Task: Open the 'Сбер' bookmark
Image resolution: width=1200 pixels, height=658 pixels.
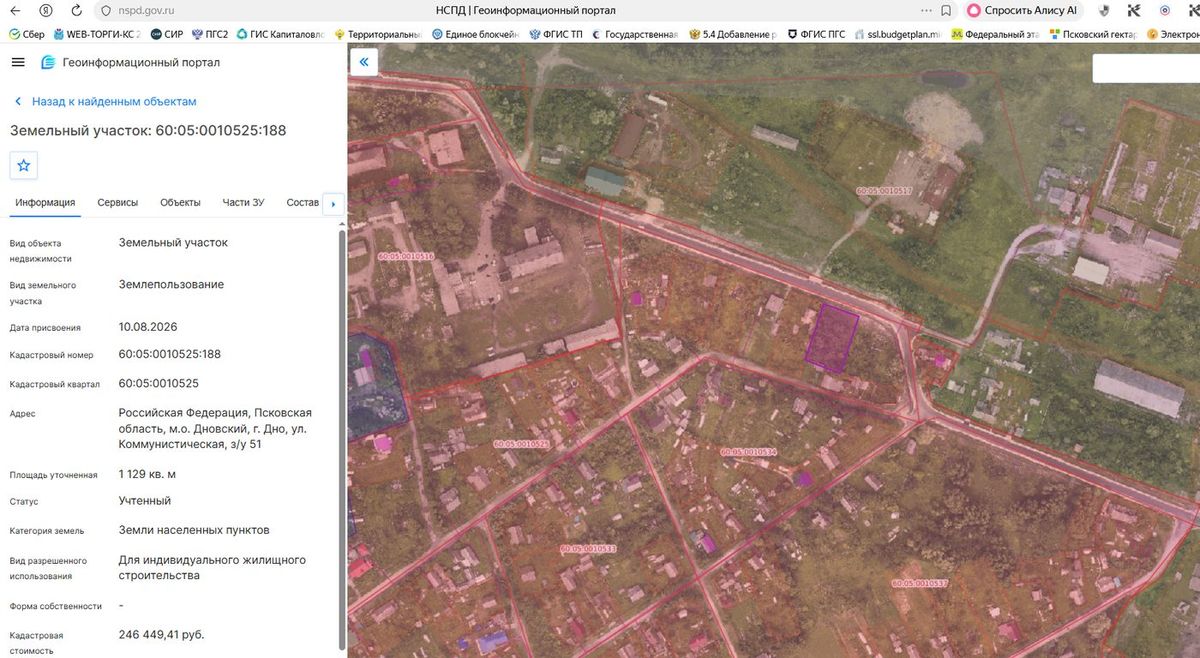Action: (x=27, y=34)
